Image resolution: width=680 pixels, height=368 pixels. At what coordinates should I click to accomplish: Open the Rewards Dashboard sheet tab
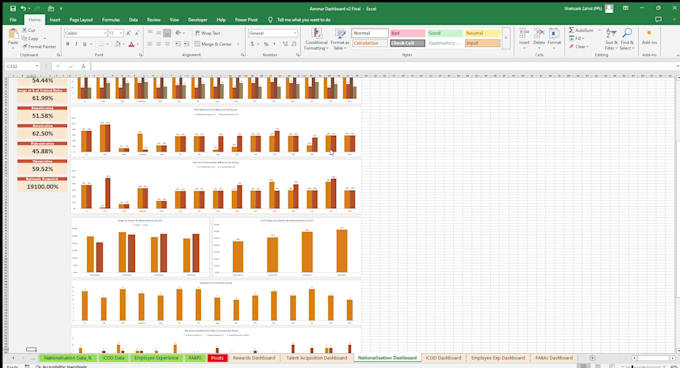point(254,358)
